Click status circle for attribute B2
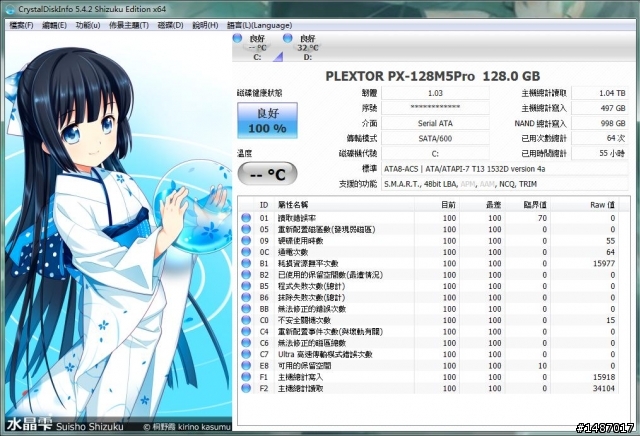This screenshot has height=436, width=640. pos(246,275)
